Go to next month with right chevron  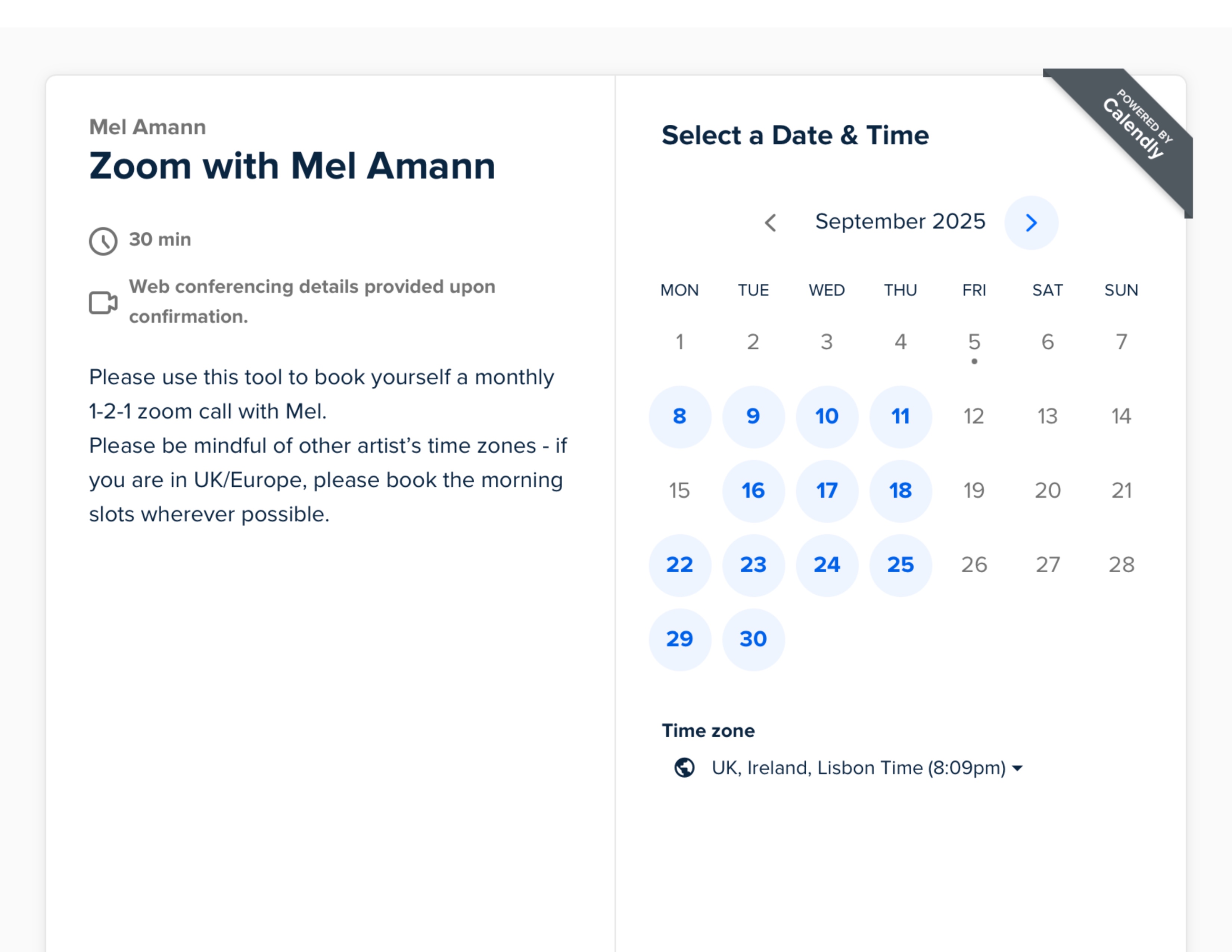coord(1031,223)
